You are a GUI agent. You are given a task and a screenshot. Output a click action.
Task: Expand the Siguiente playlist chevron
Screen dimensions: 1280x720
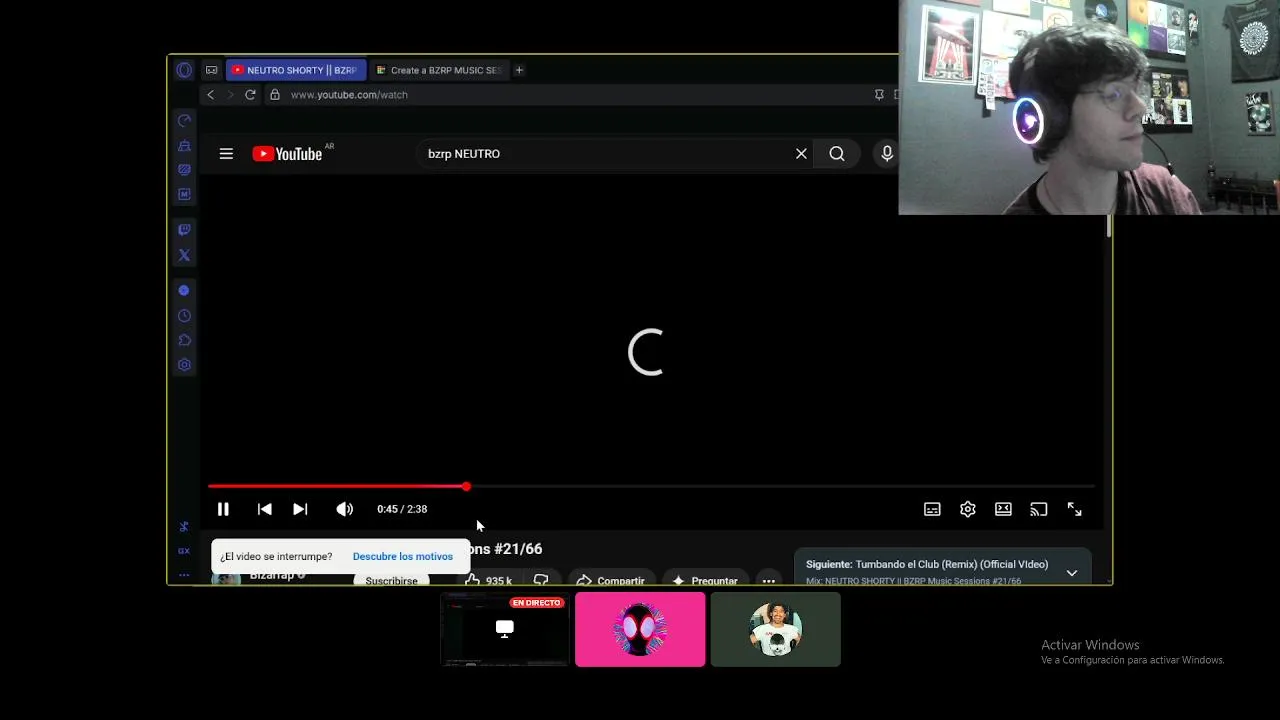tap(1071, 573)
